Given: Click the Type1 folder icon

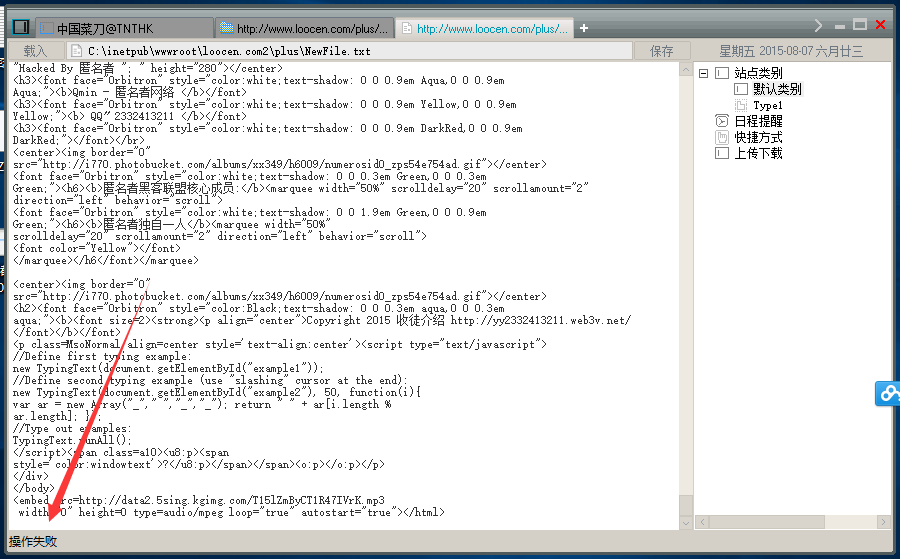Looking at the screenshot, I should pos(741,105).
